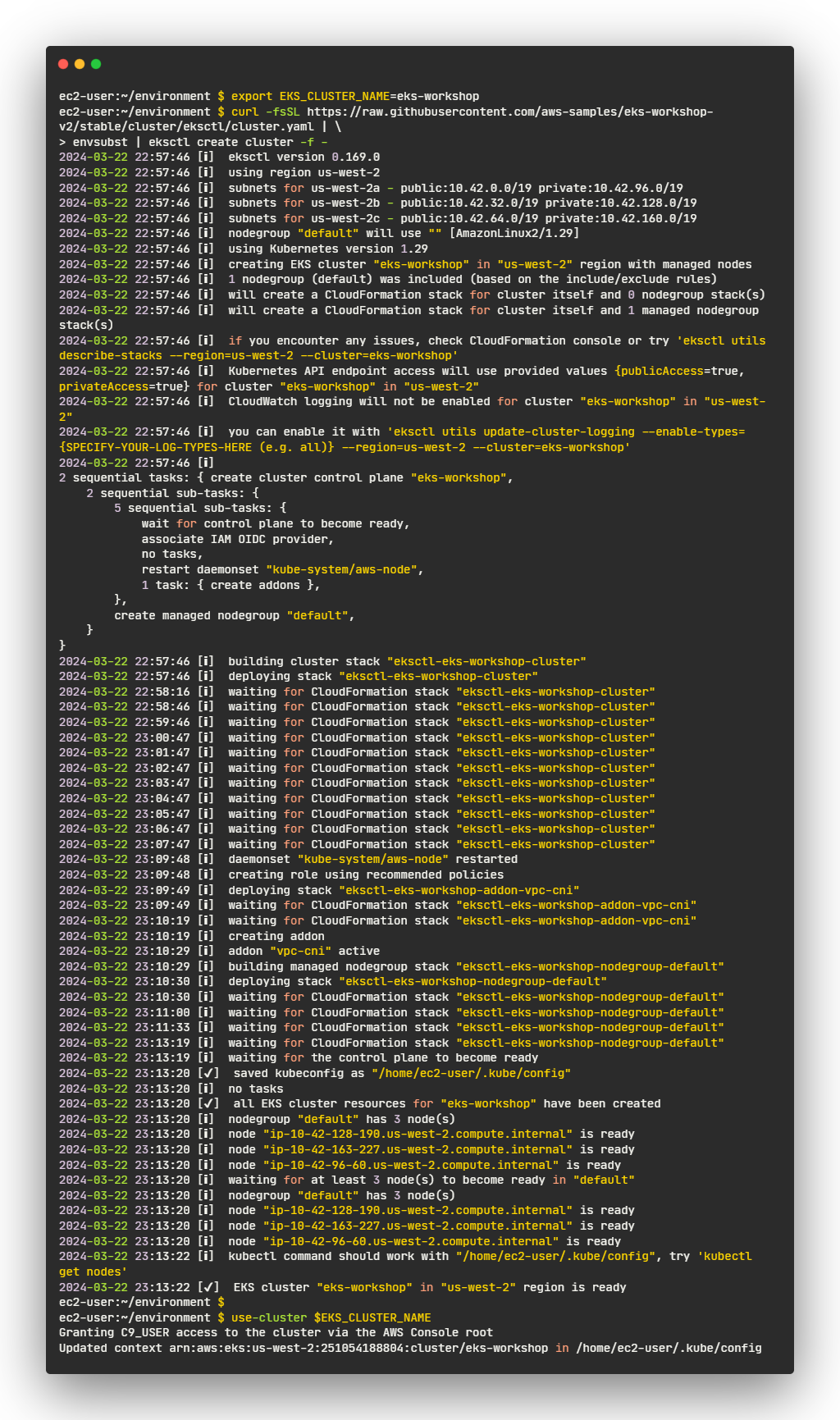Screen dimensions: 840x1420
Task: Click the '{publicAccess=true,' value
Action: 680,371
